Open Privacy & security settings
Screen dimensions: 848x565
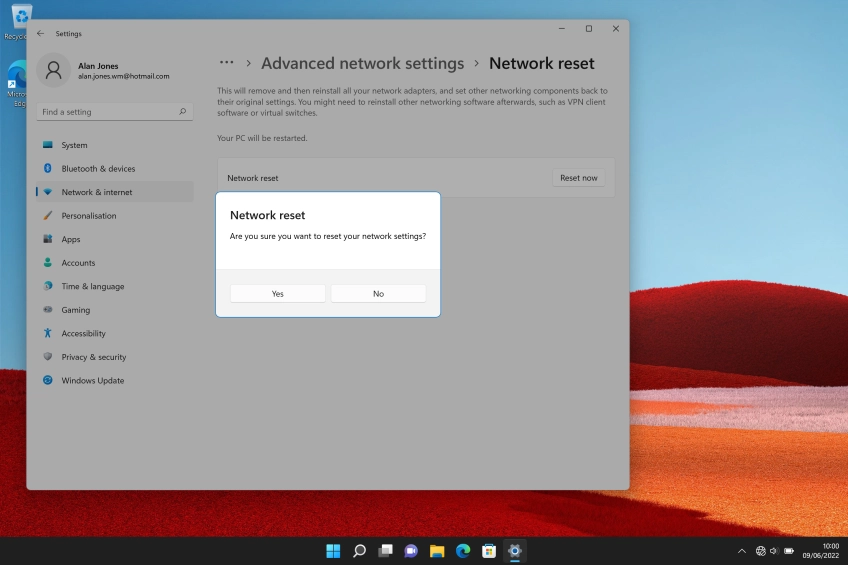pyautogui.click(x=115, y=357)
